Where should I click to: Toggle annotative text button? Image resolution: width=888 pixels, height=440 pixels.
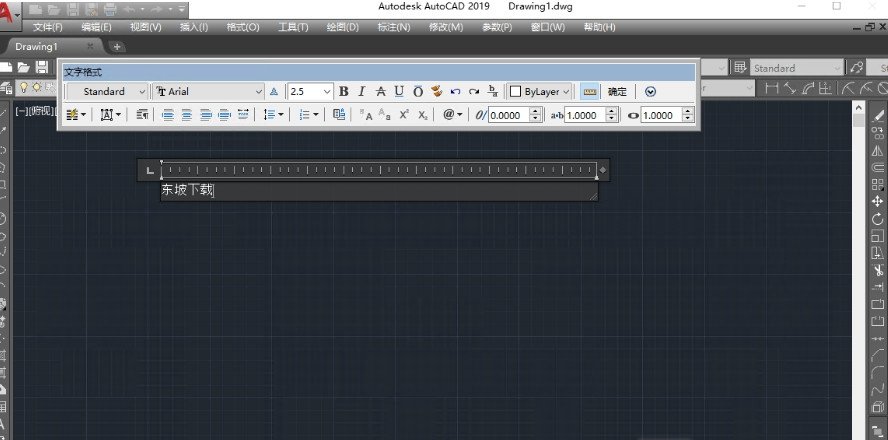(274, 92)
